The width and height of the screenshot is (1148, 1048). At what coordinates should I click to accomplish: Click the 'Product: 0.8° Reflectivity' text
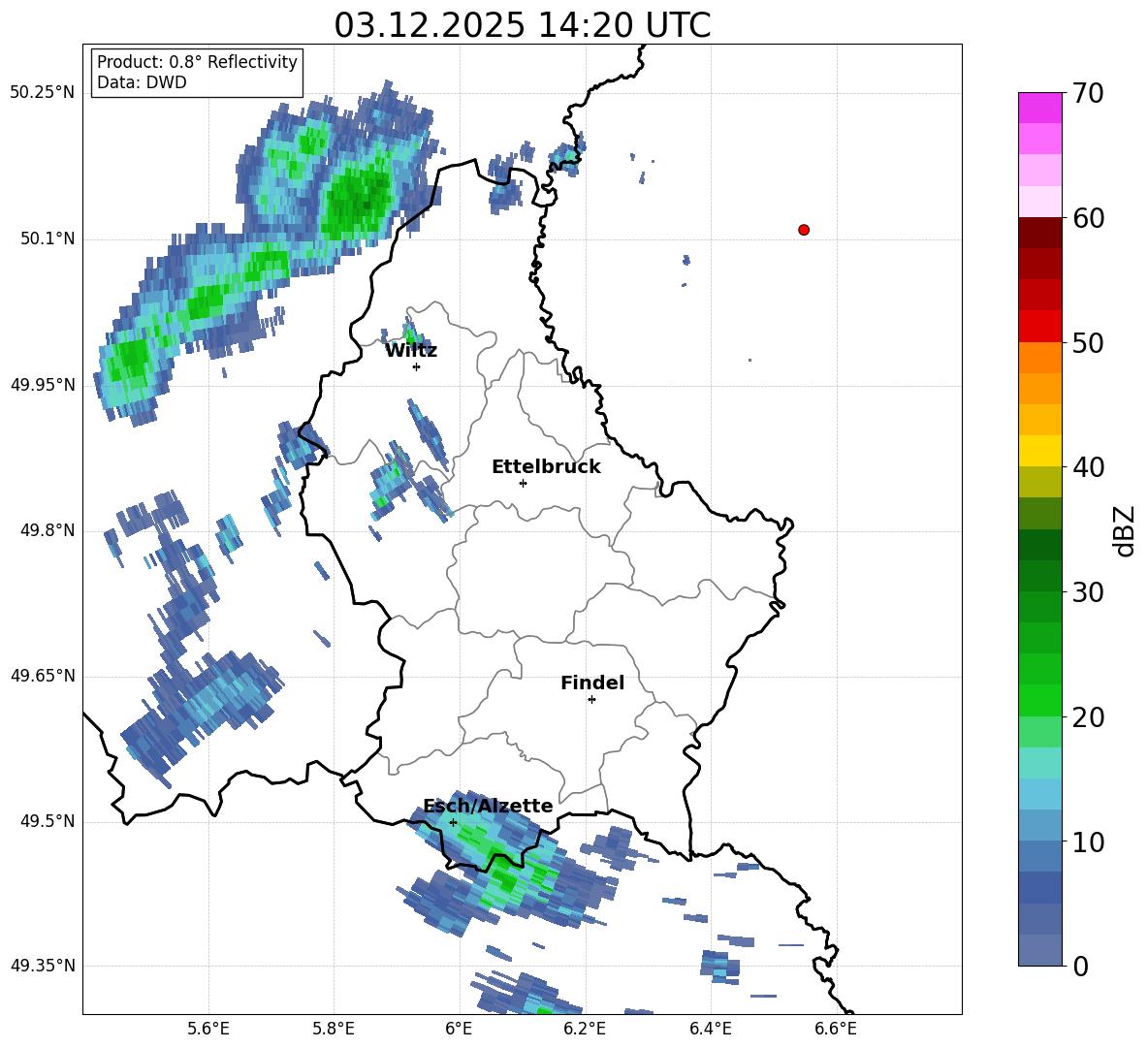click(x=197, y=62)
